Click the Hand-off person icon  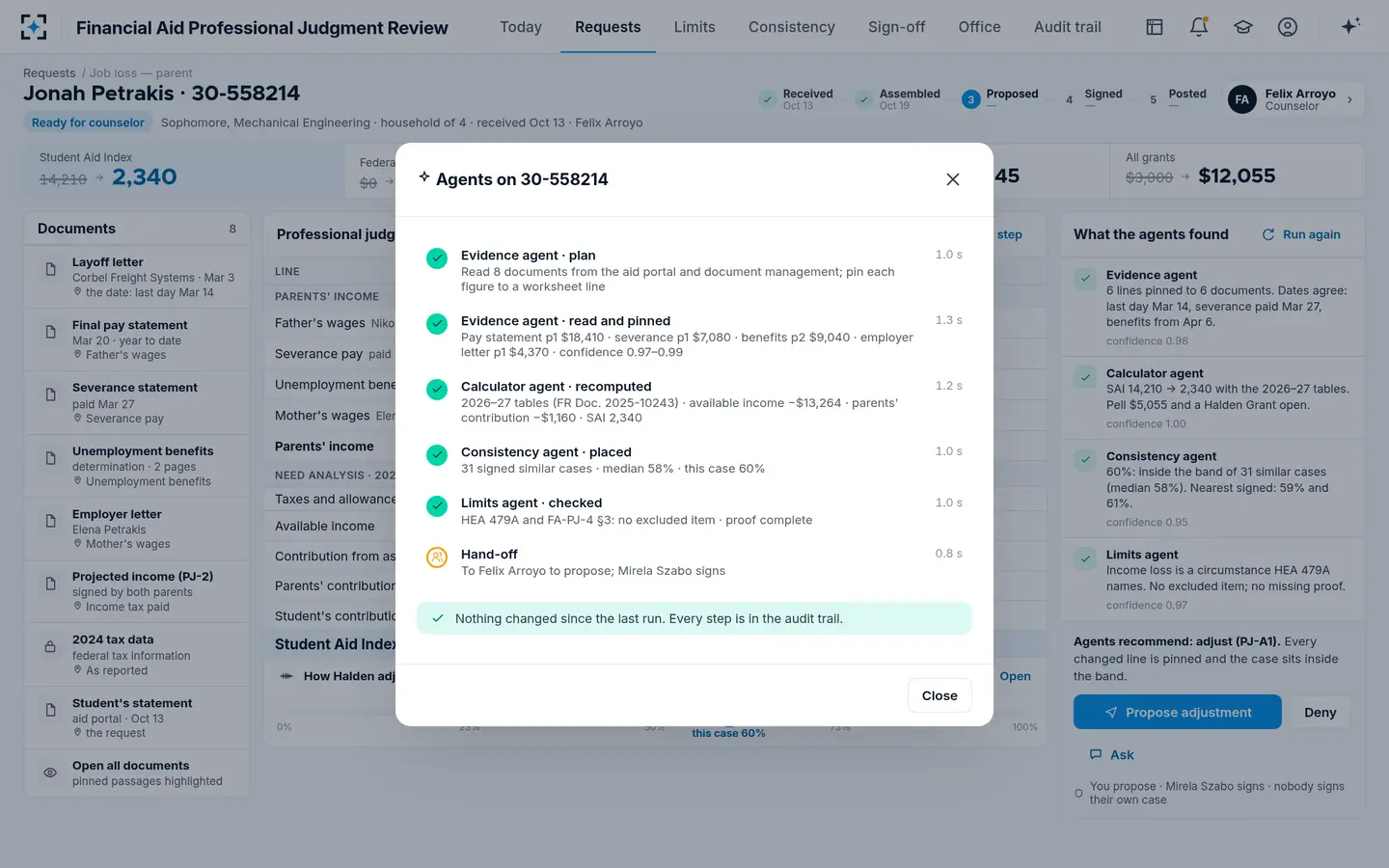coord(437,557)
